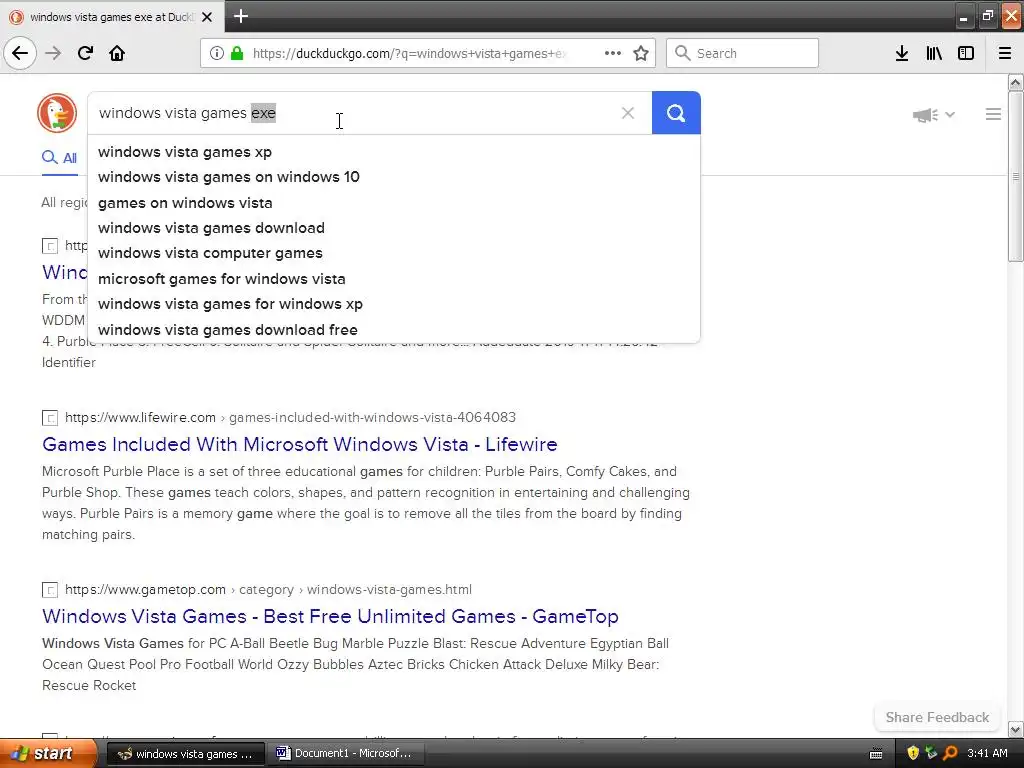Image resolution: width=1024 pixels, height=768 pixels.
Task: Click inside the DuckDuckGo search query field
Action: point(353,113)
